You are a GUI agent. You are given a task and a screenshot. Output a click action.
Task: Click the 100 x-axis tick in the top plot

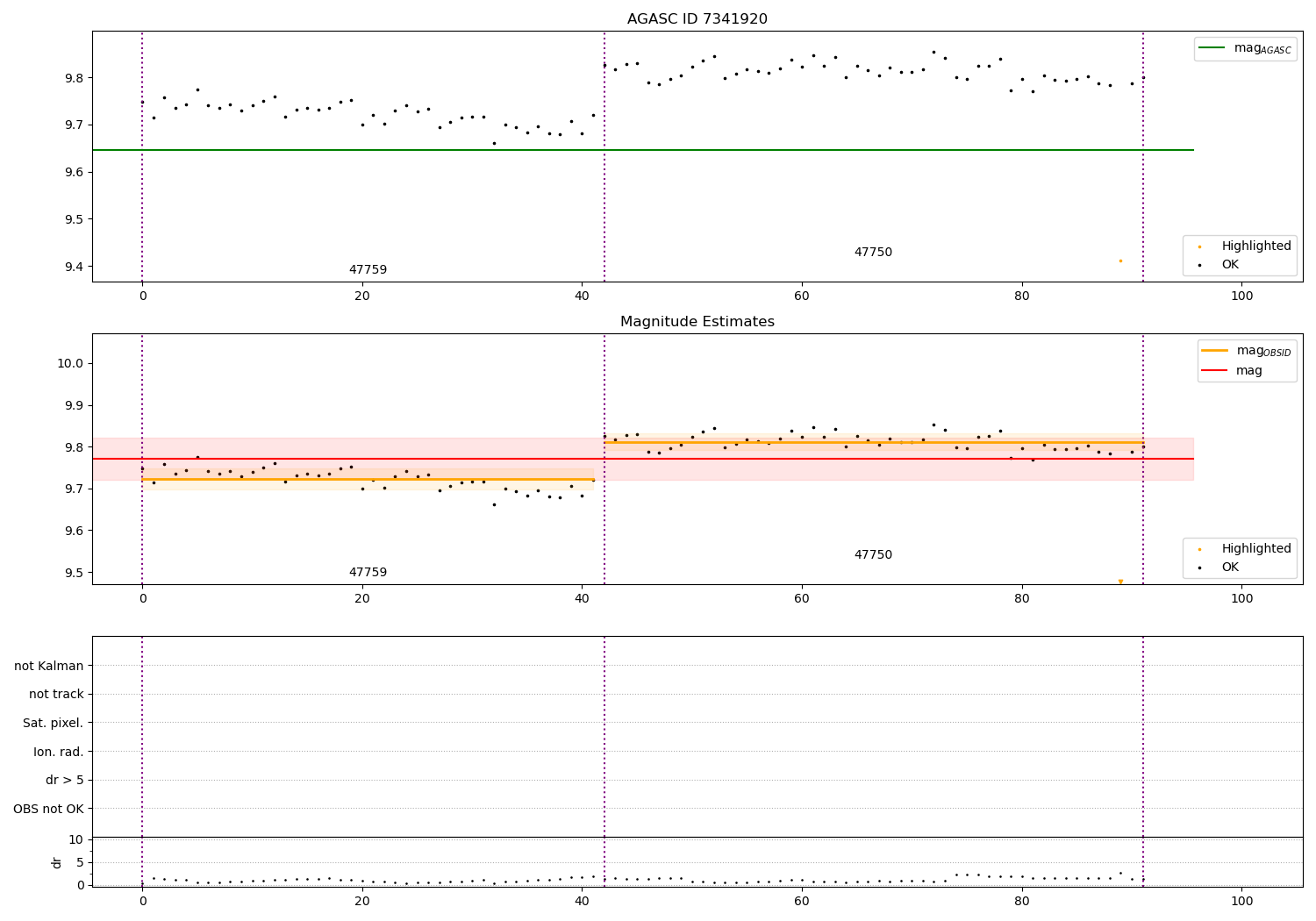point(1241,296)
